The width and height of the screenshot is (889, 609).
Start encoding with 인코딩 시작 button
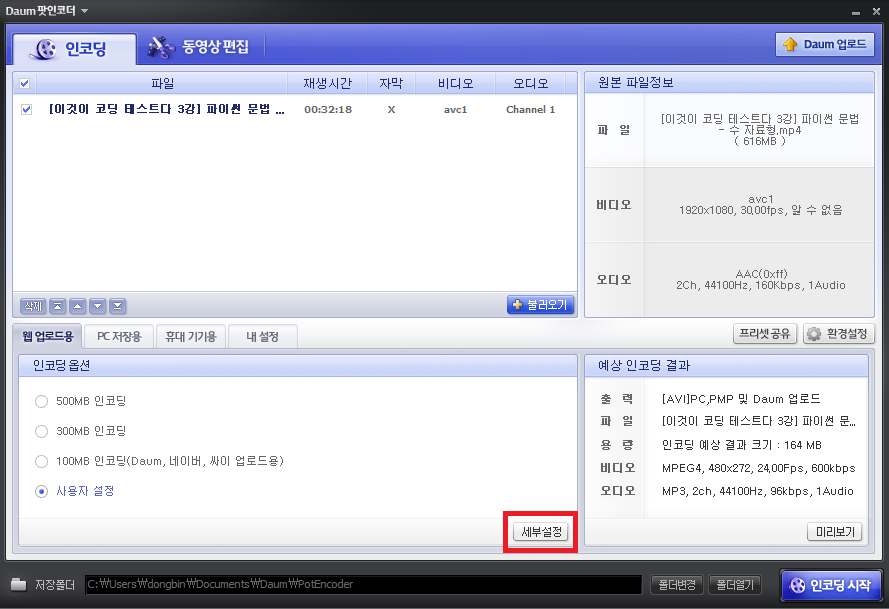(x=831, y=585)
